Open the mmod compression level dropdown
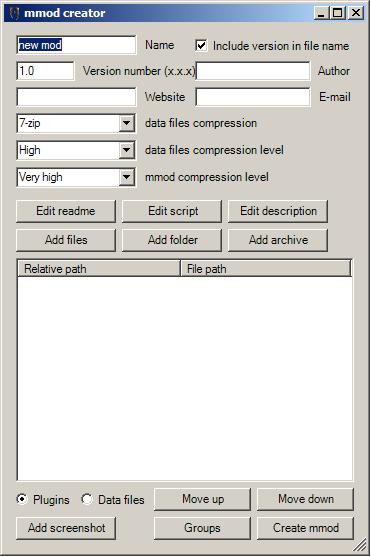Screen dimensions: 371x557 [76, 177]
